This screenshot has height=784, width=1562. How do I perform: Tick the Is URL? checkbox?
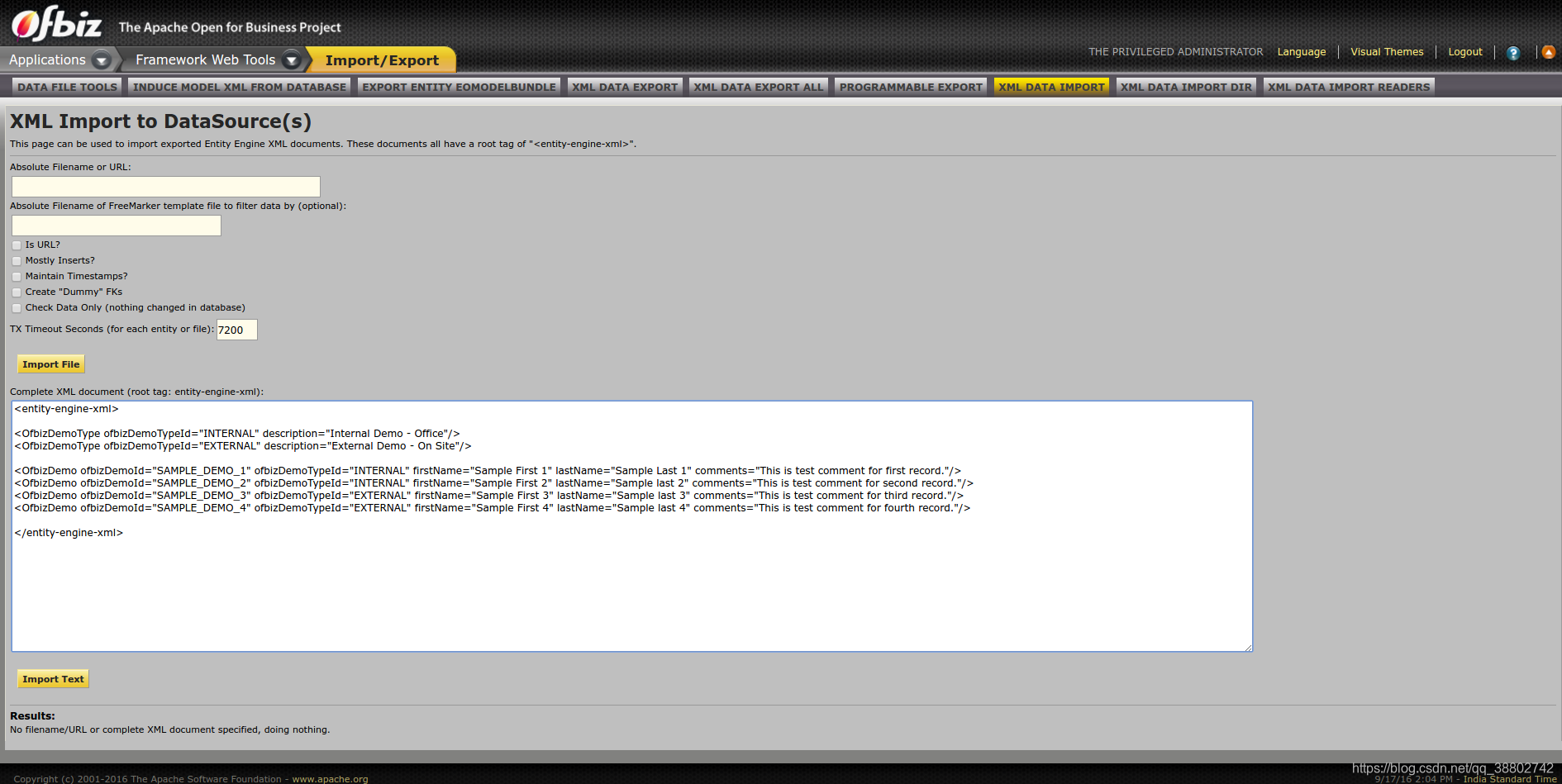pos(17,245)
